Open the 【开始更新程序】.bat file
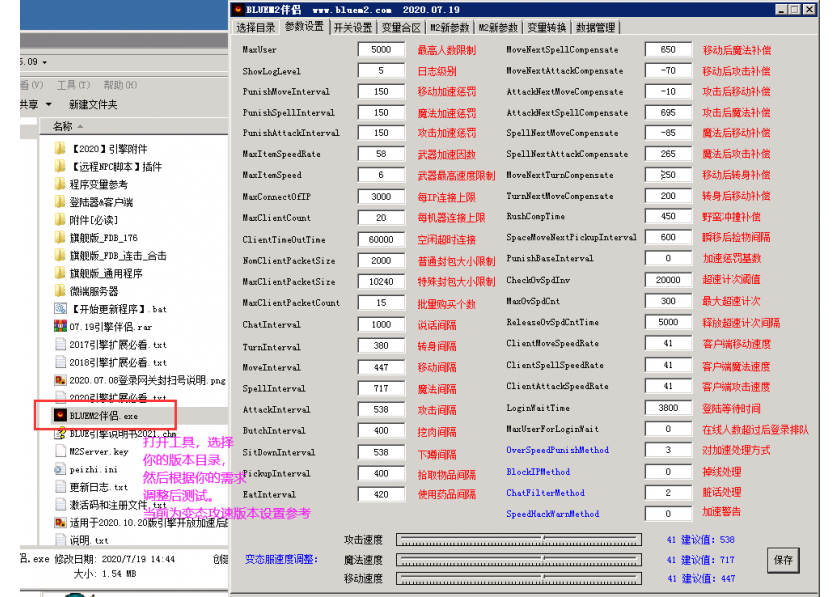 (x=118, y=308)
